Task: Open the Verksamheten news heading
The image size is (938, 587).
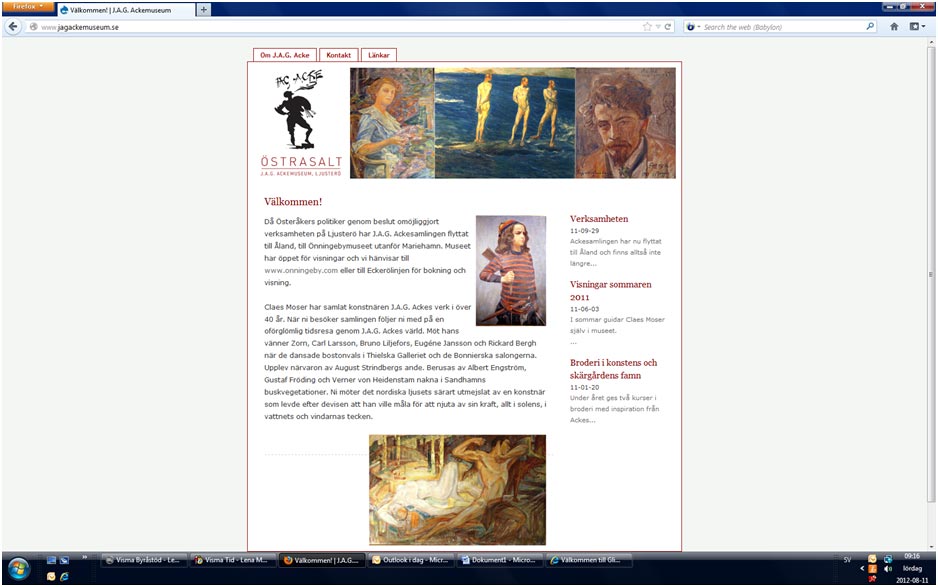Action: point(599,219)
